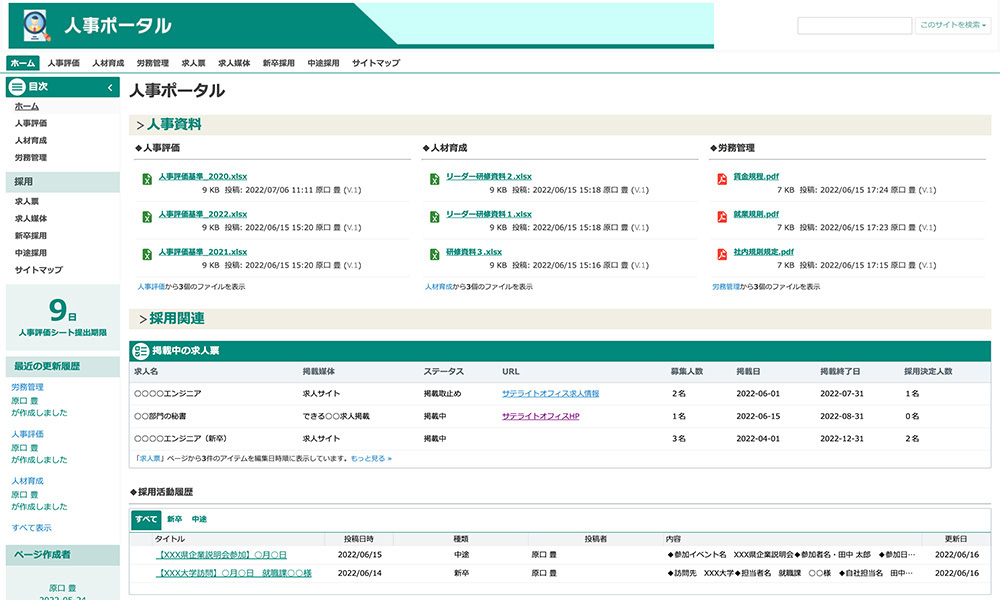Click ホーム in the sidebar table of contents
The width and height of the screenshot is (1000, 600).
27,106
